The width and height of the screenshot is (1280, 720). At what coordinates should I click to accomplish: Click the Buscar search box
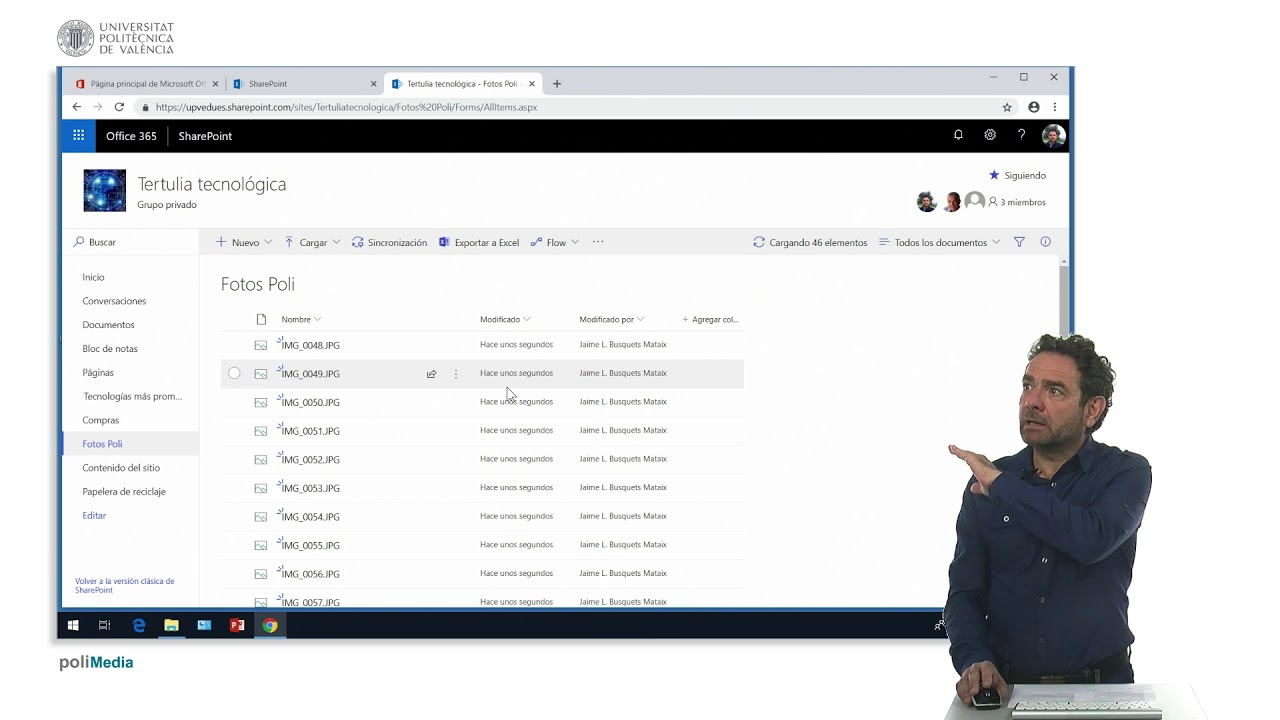132,242
